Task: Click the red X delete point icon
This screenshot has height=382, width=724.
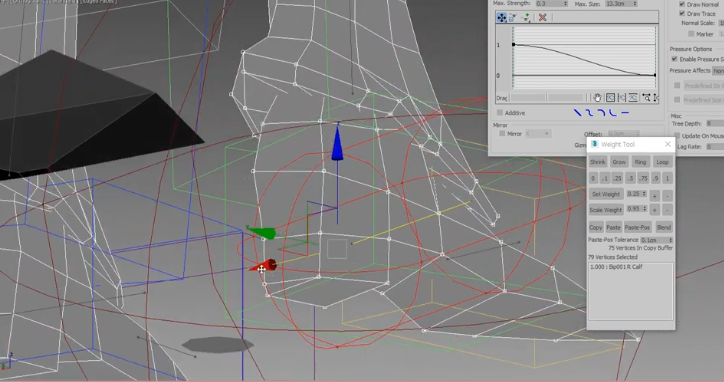Action: pyautogui.click(x=543, y=18)
